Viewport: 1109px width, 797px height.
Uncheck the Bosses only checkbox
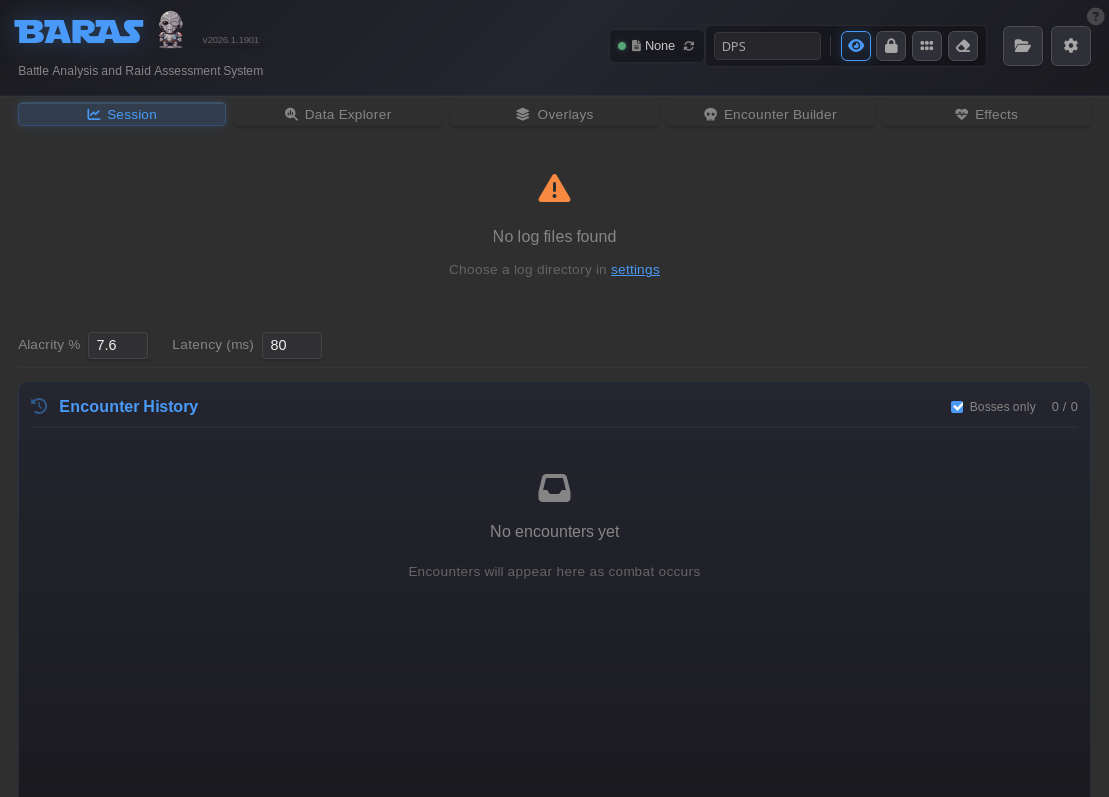[957, 407]
